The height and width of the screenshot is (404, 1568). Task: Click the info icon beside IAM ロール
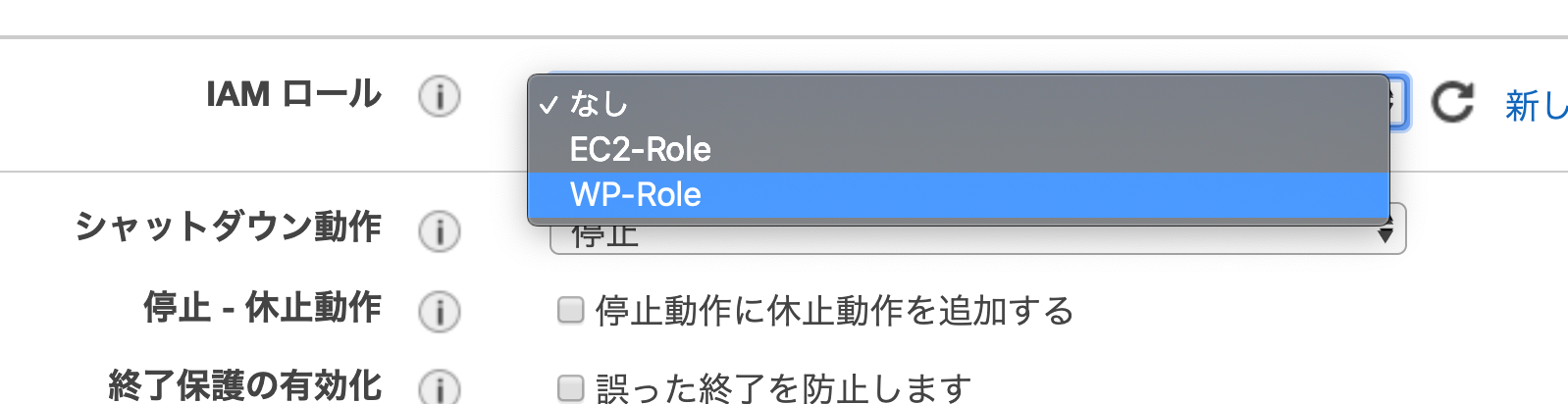point(439,97)
